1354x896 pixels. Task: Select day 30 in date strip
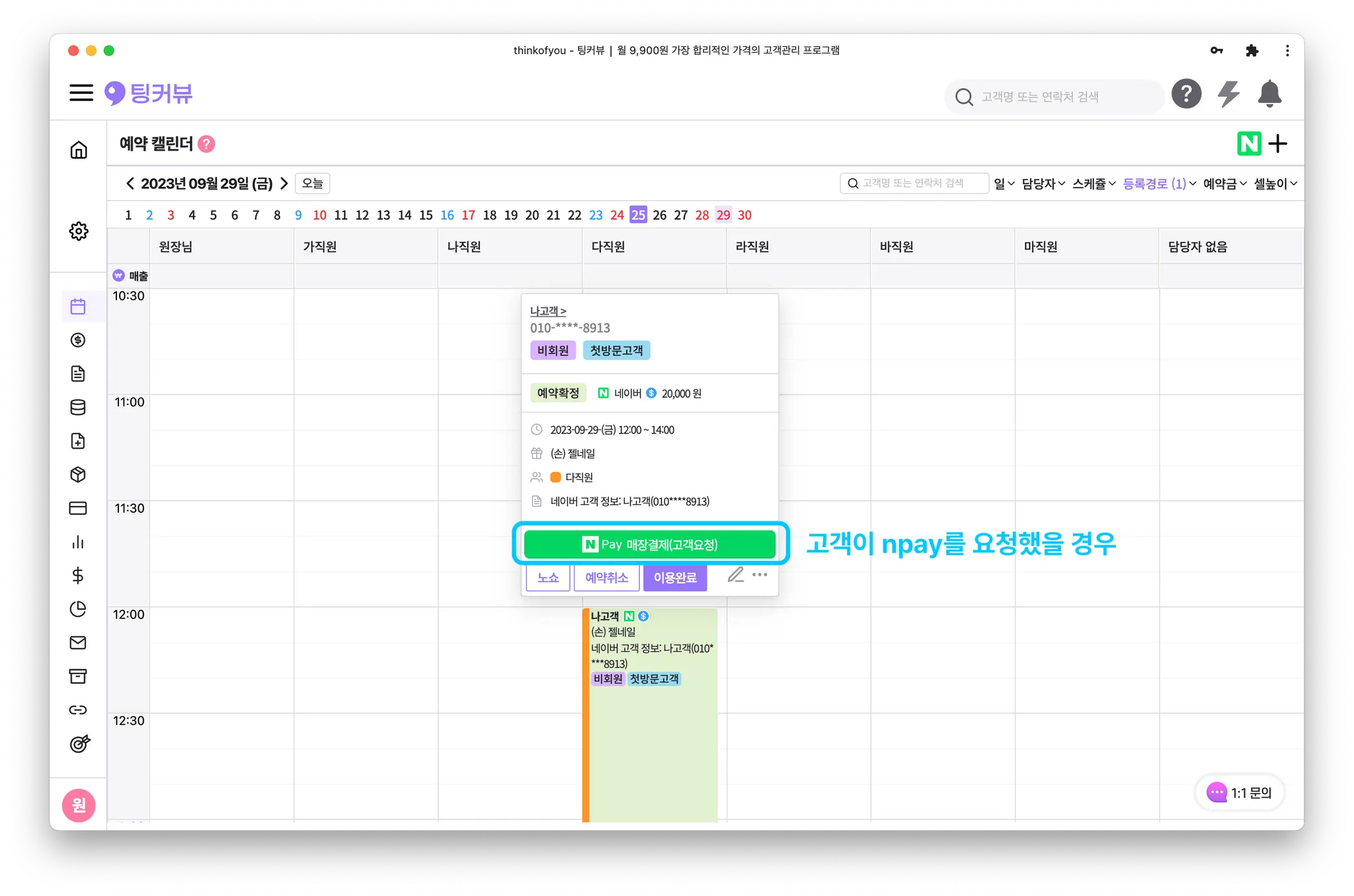point(744,215)
